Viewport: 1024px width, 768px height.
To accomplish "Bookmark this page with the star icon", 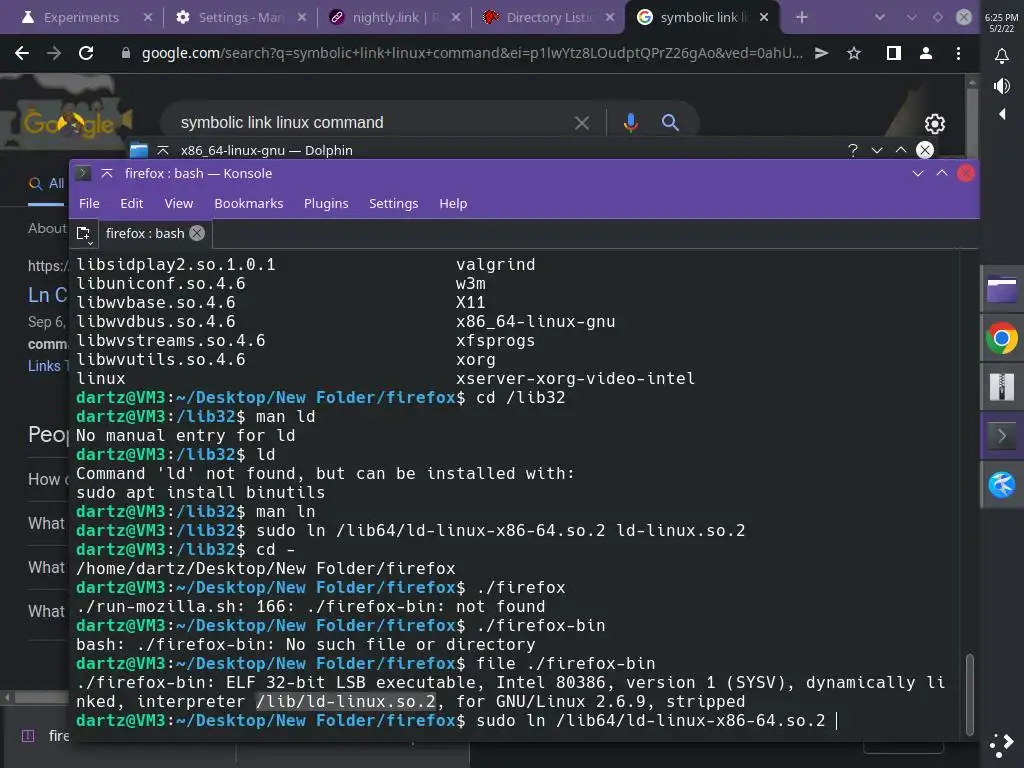I will coord(854,53).
